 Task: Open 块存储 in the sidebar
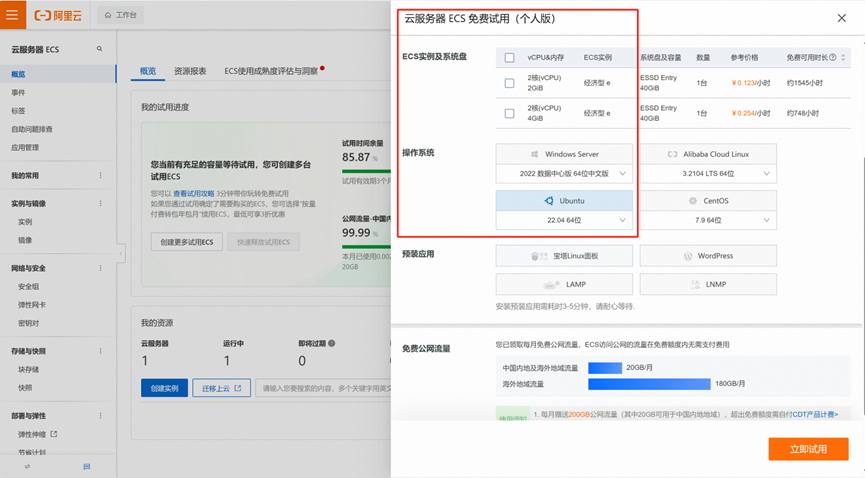coord(28,369)
